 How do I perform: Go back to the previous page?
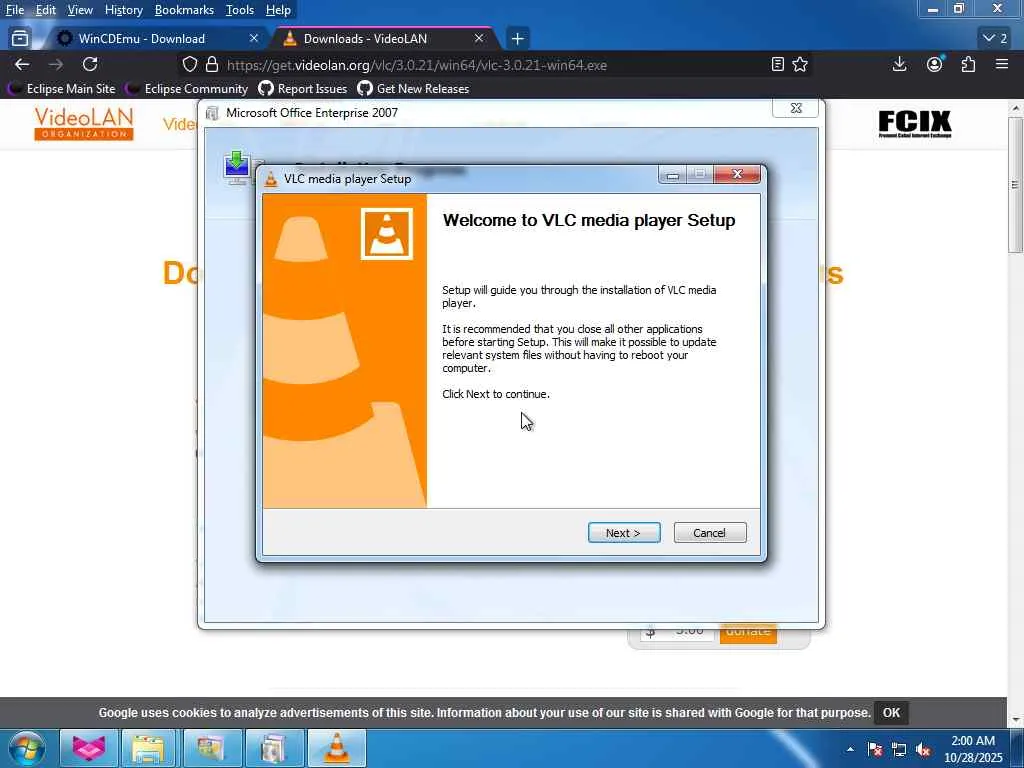[x=22, y=64]
